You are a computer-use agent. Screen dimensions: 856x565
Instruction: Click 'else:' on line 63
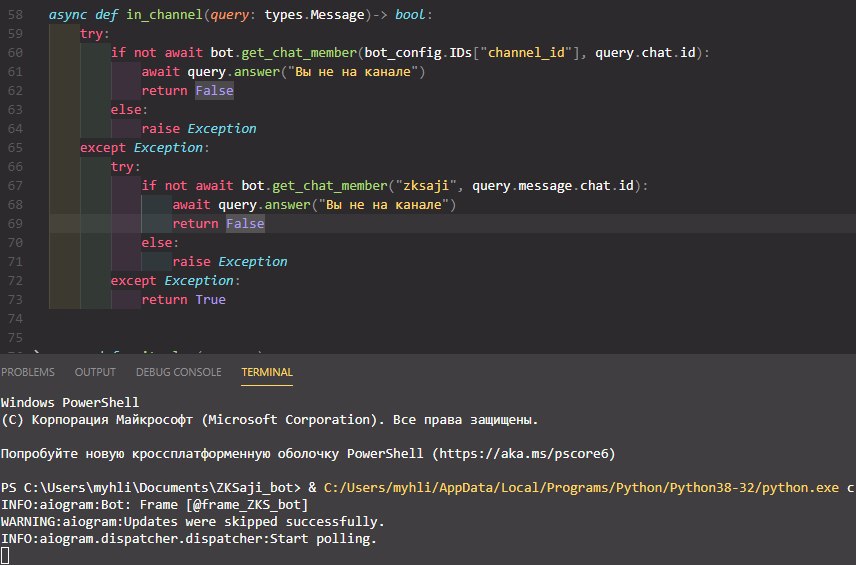pos(129,110)
